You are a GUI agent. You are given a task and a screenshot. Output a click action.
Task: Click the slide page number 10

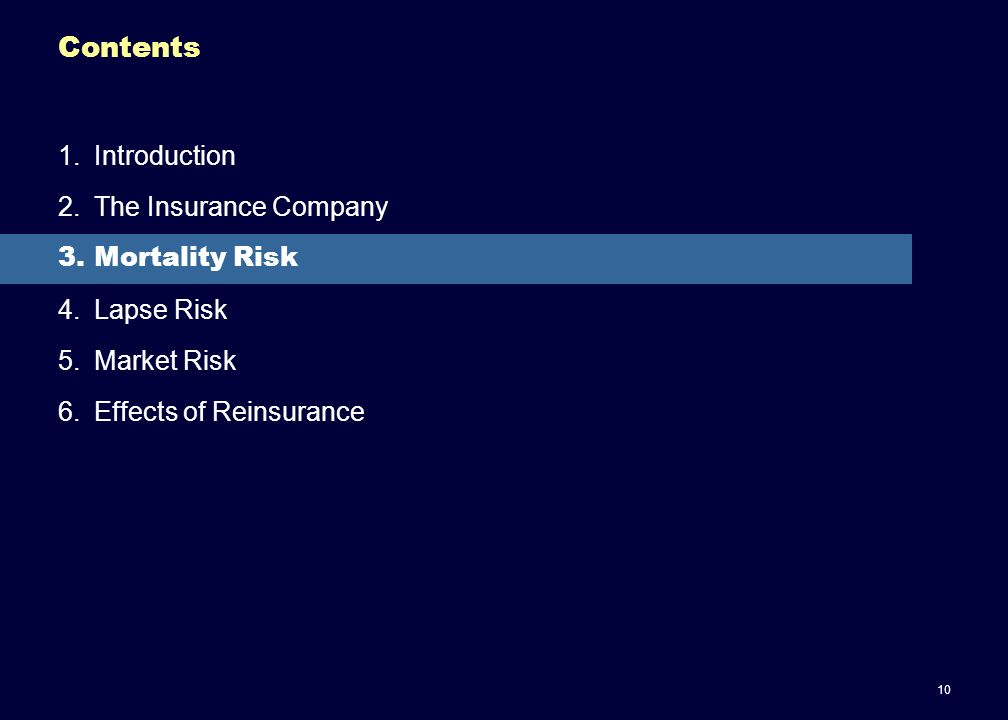[x=944, y=690]
